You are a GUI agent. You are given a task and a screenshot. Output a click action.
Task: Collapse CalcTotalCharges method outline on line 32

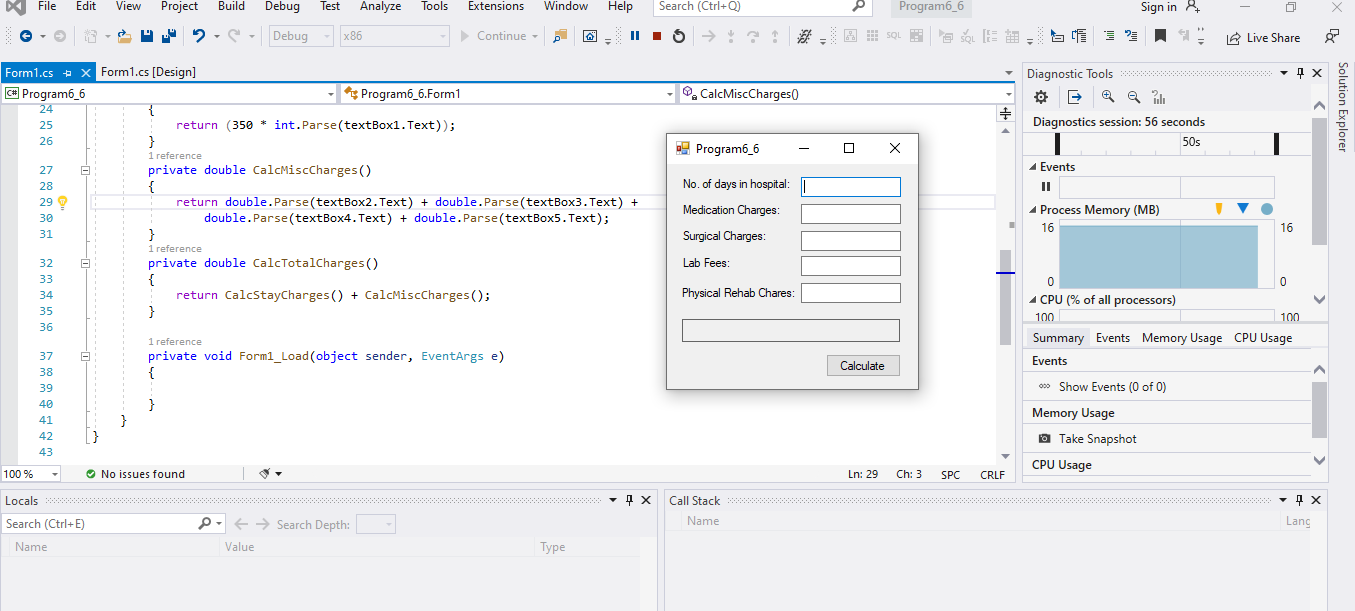click(x=85, y=263)
